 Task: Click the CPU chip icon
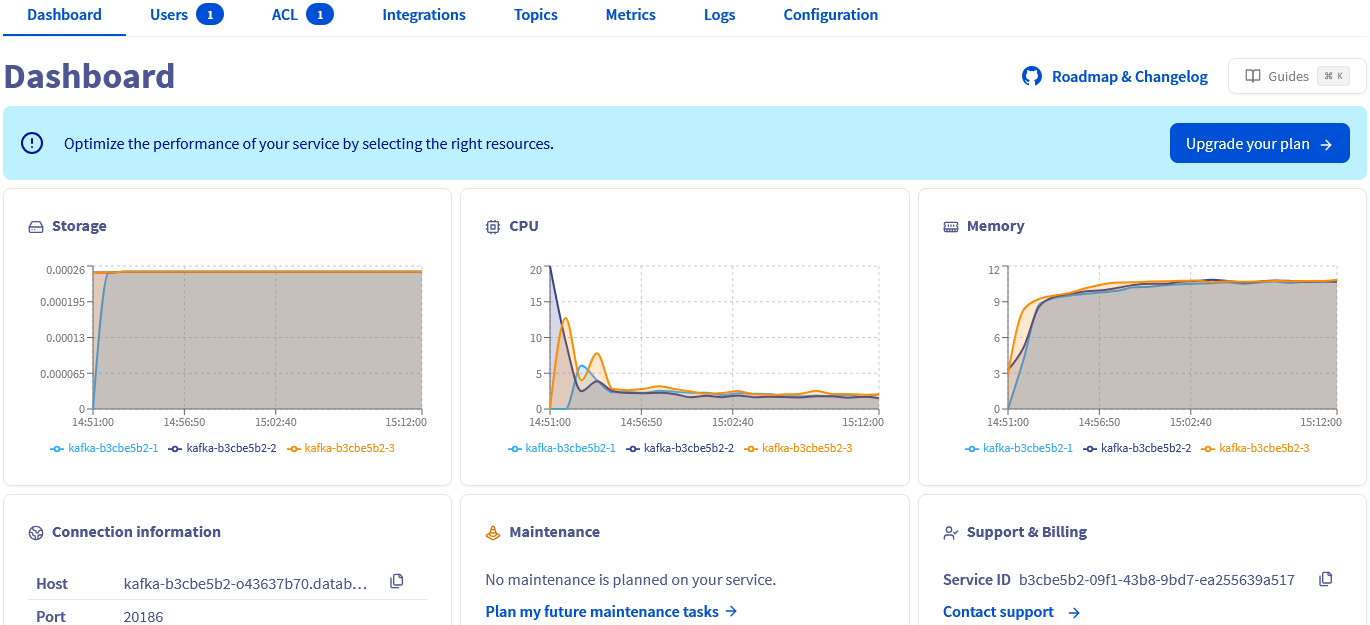click(492, 227)
